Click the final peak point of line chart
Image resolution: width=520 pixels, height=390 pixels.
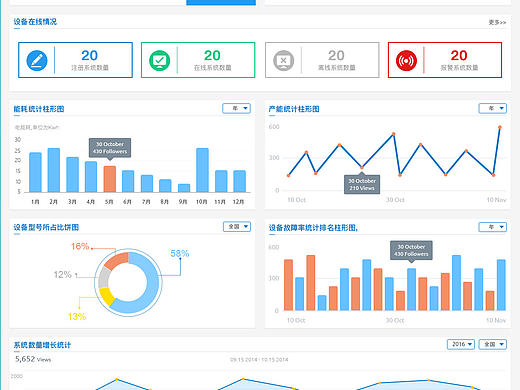coord(500,127)
